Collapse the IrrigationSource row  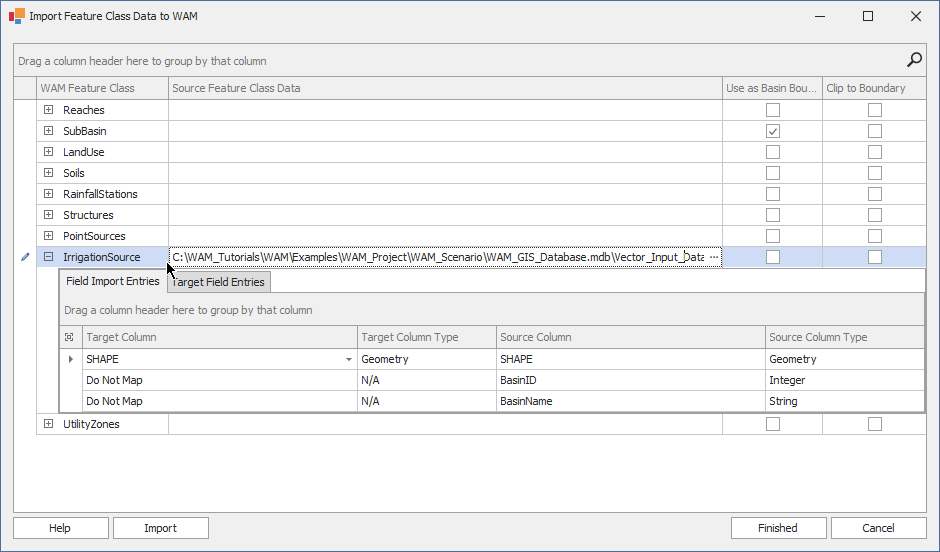point(49,257)
